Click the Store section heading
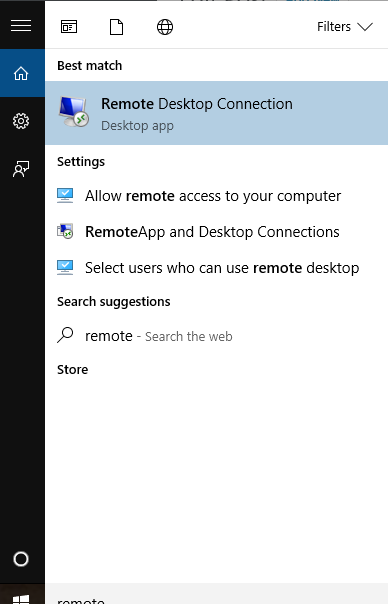 pyautogui.click(x=72, y=370)
